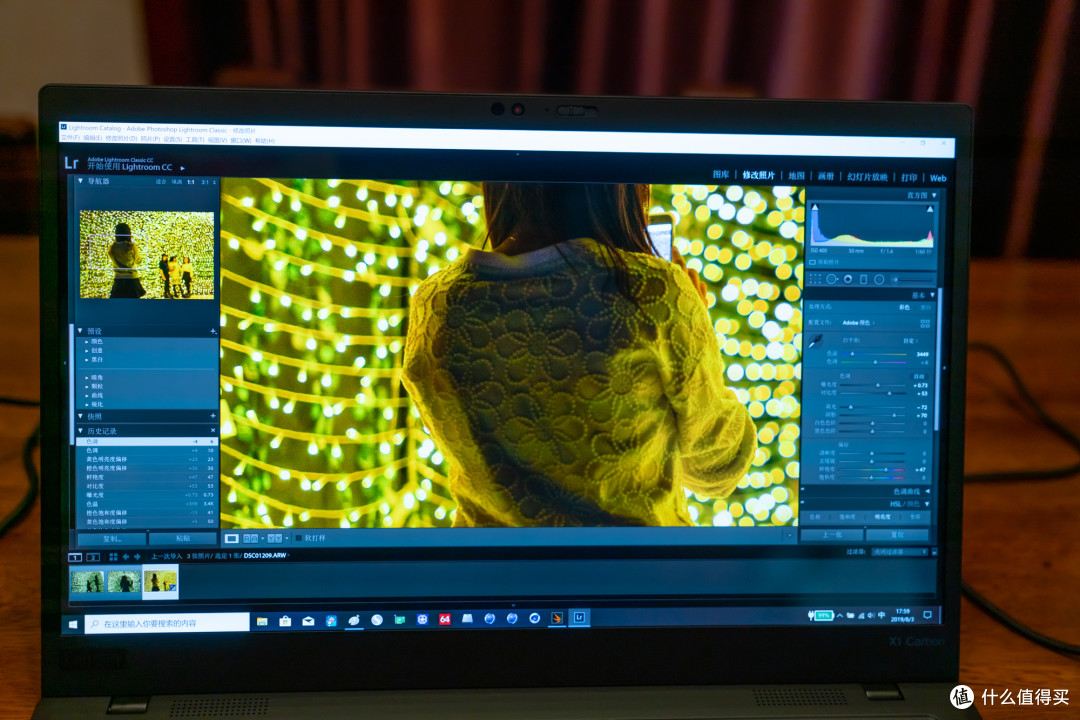Collapse the History panel
The image size is (1080, 720).
coord(81,431)
